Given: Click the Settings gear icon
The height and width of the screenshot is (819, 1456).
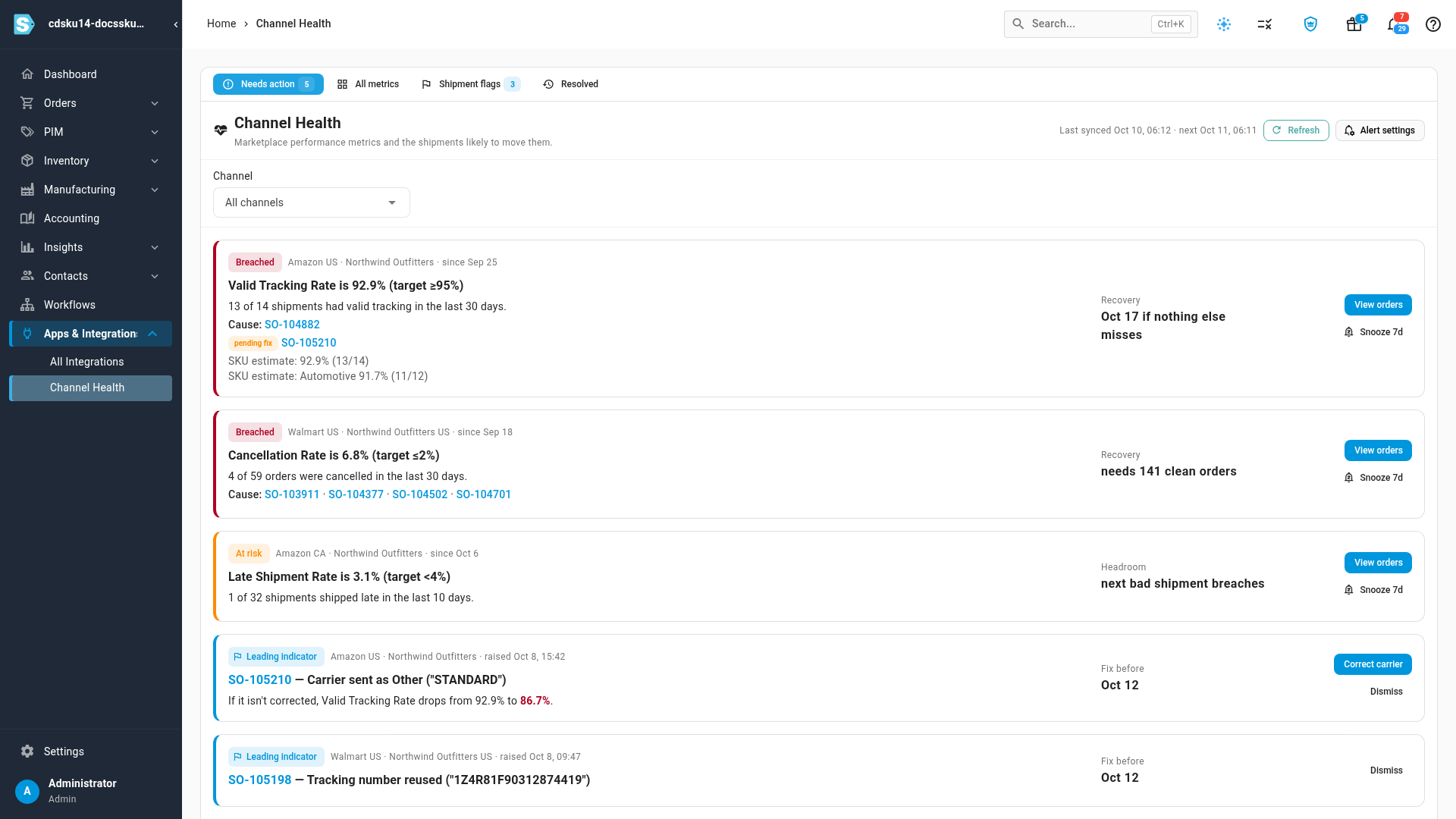Looking at the screenshot, I should [x=27, y=752].
